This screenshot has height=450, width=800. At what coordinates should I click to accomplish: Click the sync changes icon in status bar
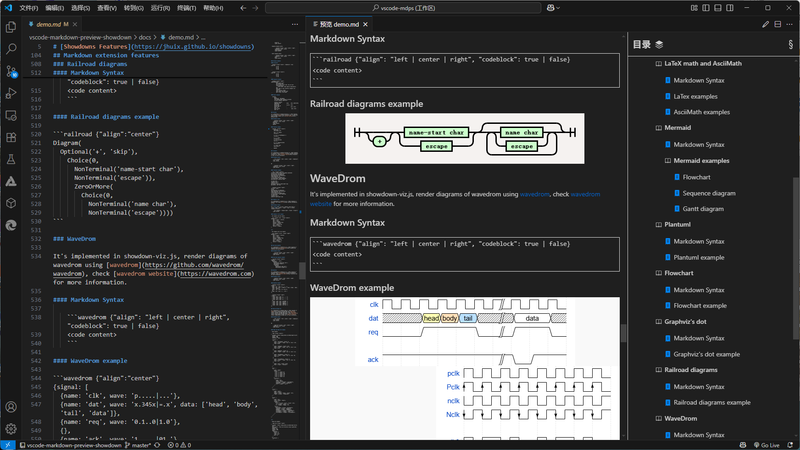pyautogui.click(x=157, y=445)
